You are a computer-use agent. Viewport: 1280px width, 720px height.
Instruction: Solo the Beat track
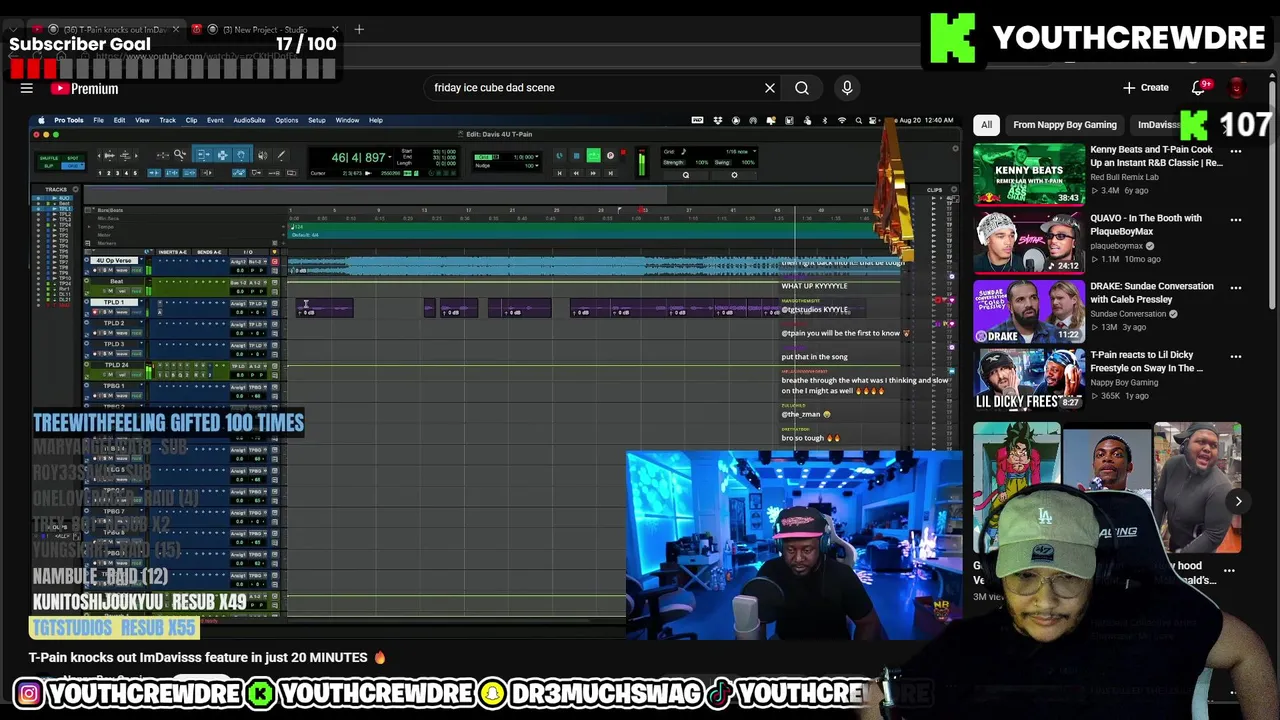(x=104, y=291)
